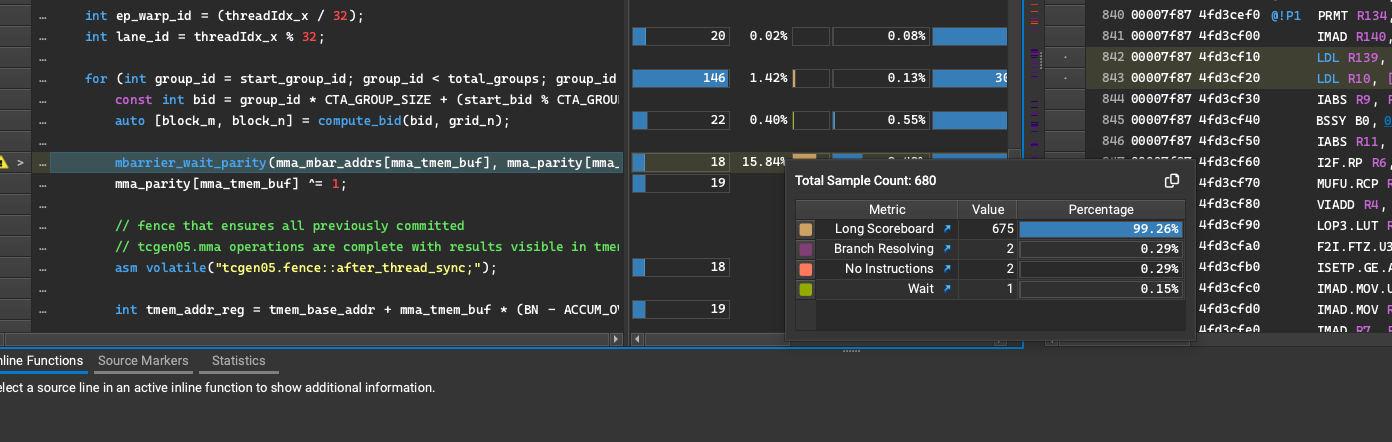Select the 'const int bid' source line
This screenshot has height=442, width=1392.
[367, 100]
